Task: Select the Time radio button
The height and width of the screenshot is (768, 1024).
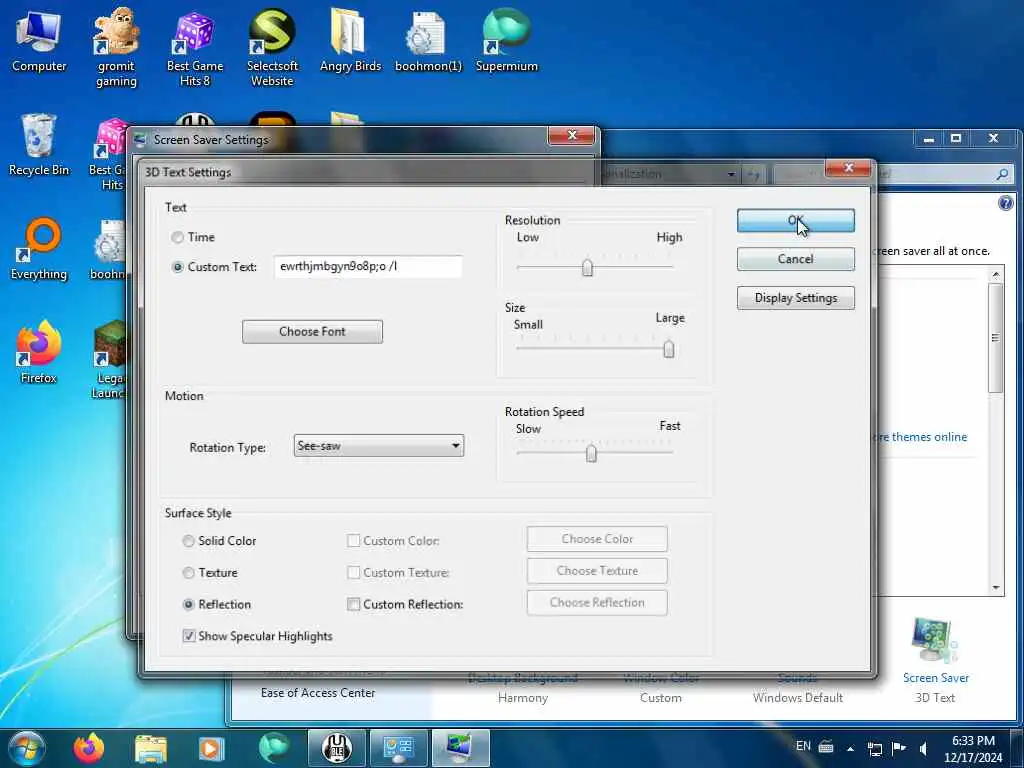Action: pos(178,238)
